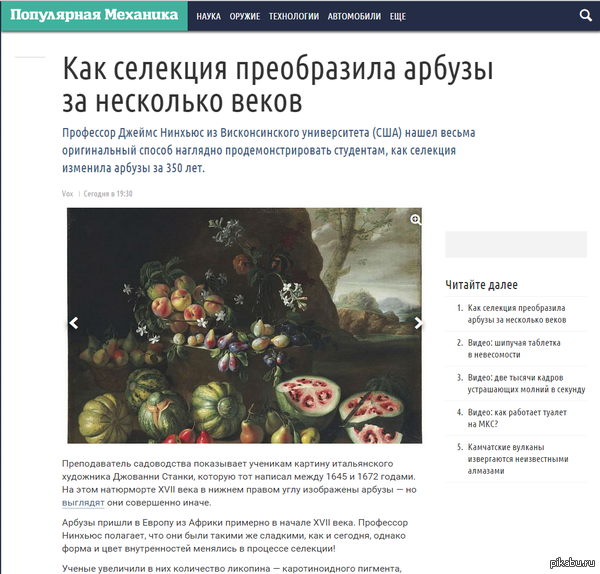Open 'Видео: шипучая таблетка в невесомости' link

pyautogui.click(x=514, y=349)
